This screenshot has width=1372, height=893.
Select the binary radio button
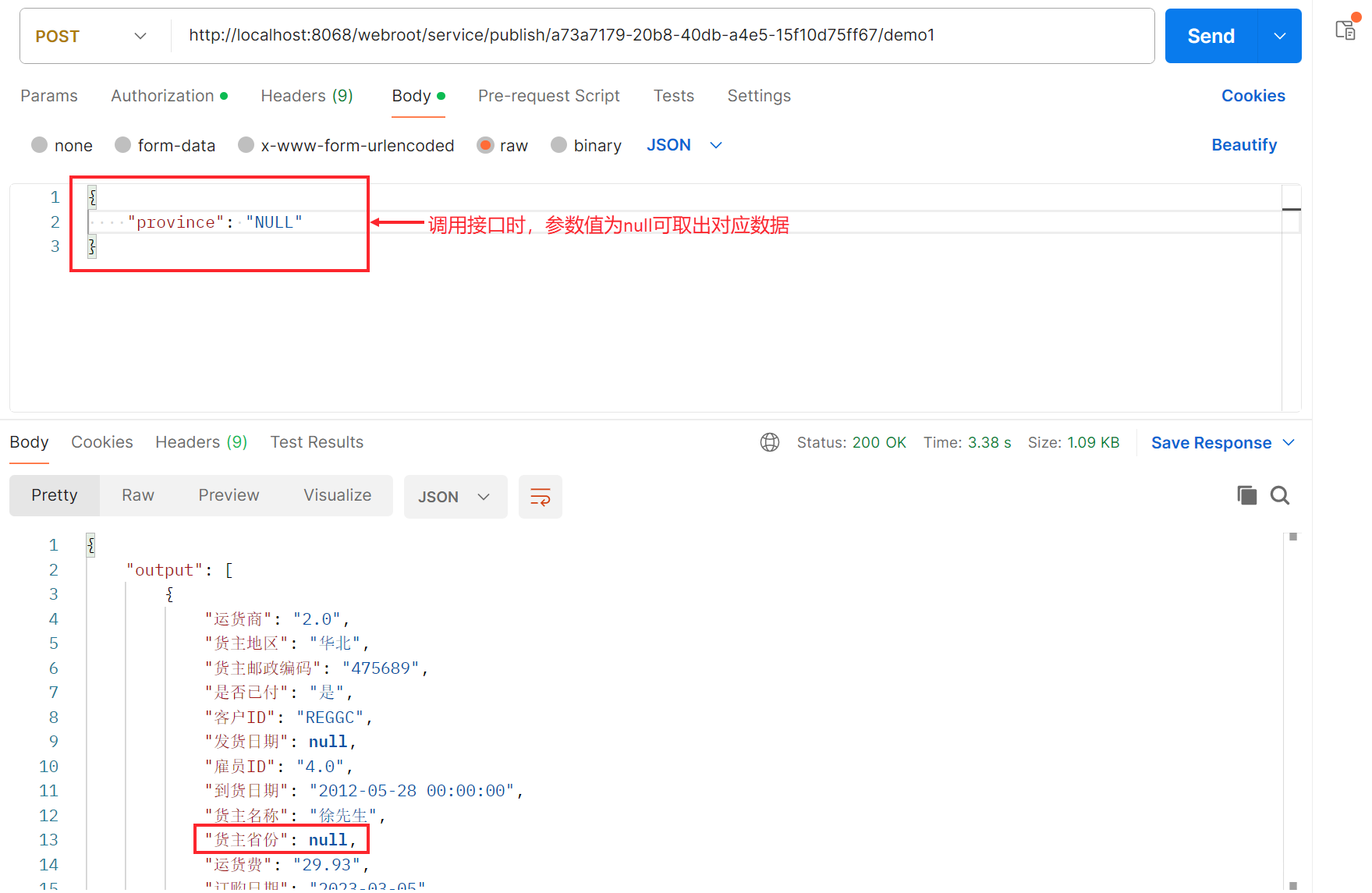click(558, 145)
